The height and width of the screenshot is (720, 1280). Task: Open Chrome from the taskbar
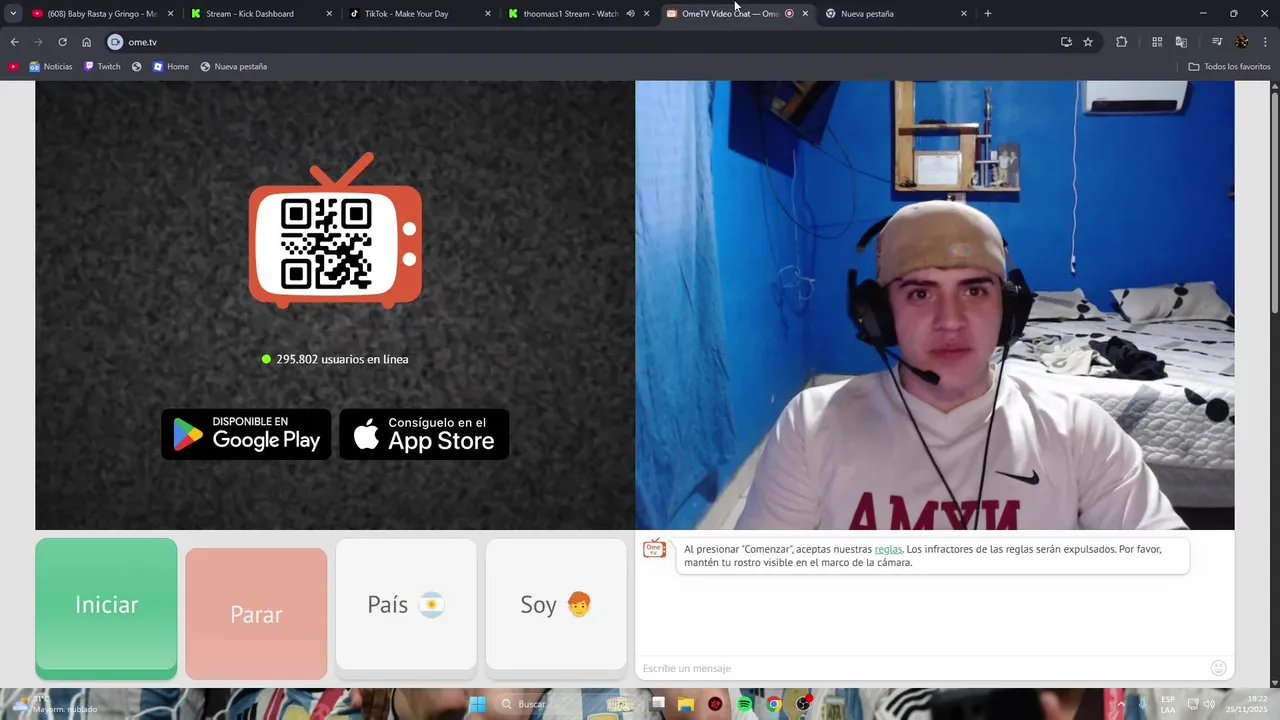click(x=774, y=704)
